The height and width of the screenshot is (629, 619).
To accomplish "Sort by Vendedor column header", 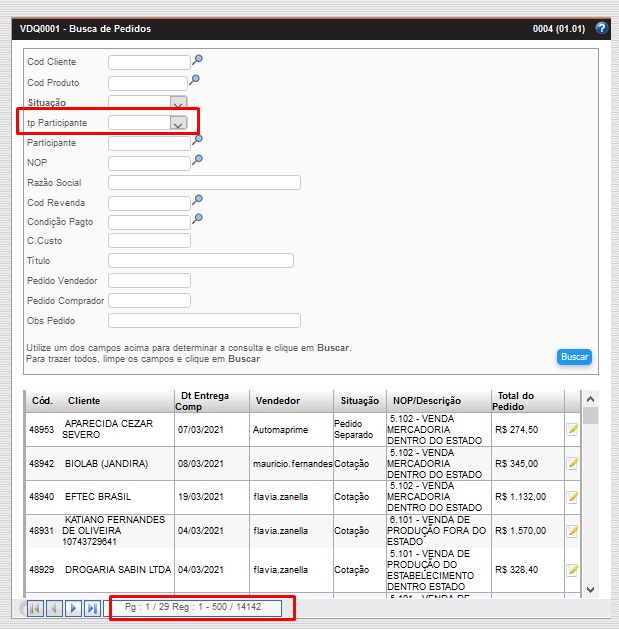I will [x=277, y=401].
